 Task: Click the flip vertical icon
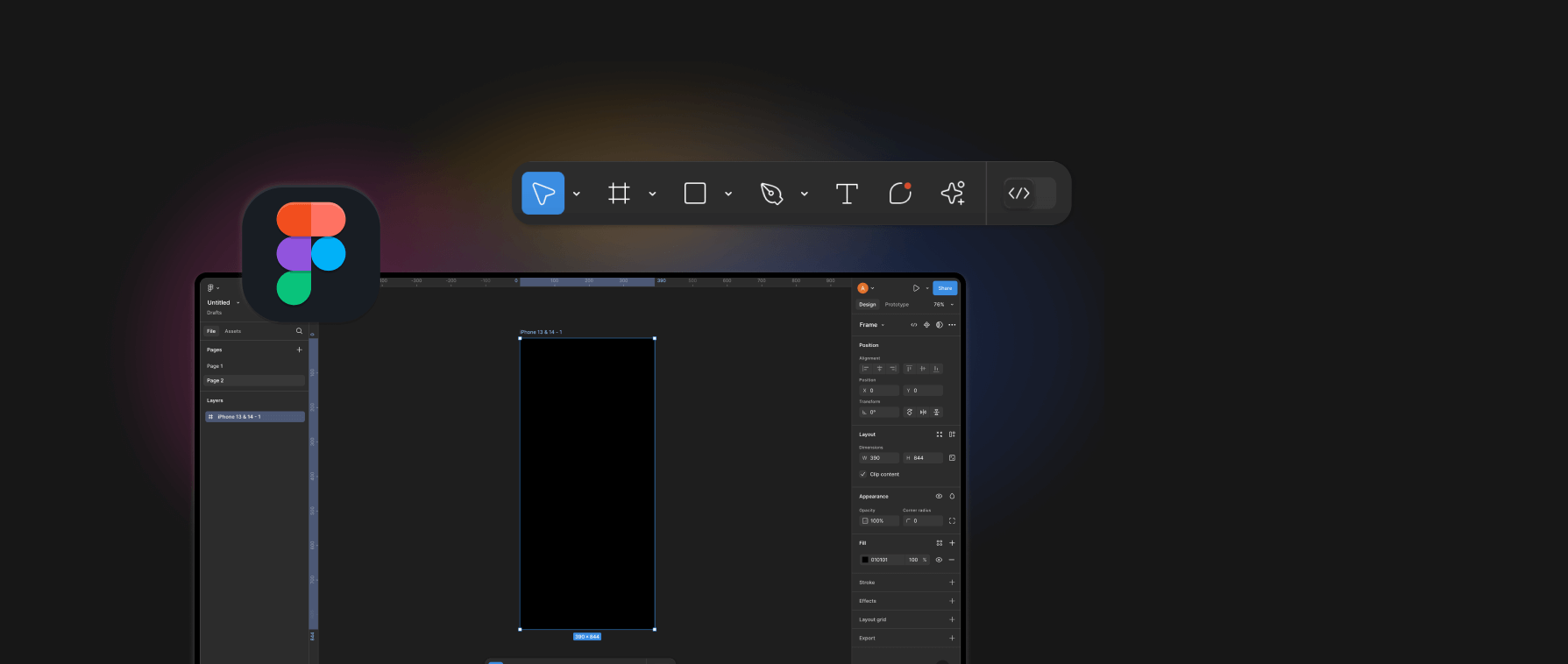click(936, 413)
